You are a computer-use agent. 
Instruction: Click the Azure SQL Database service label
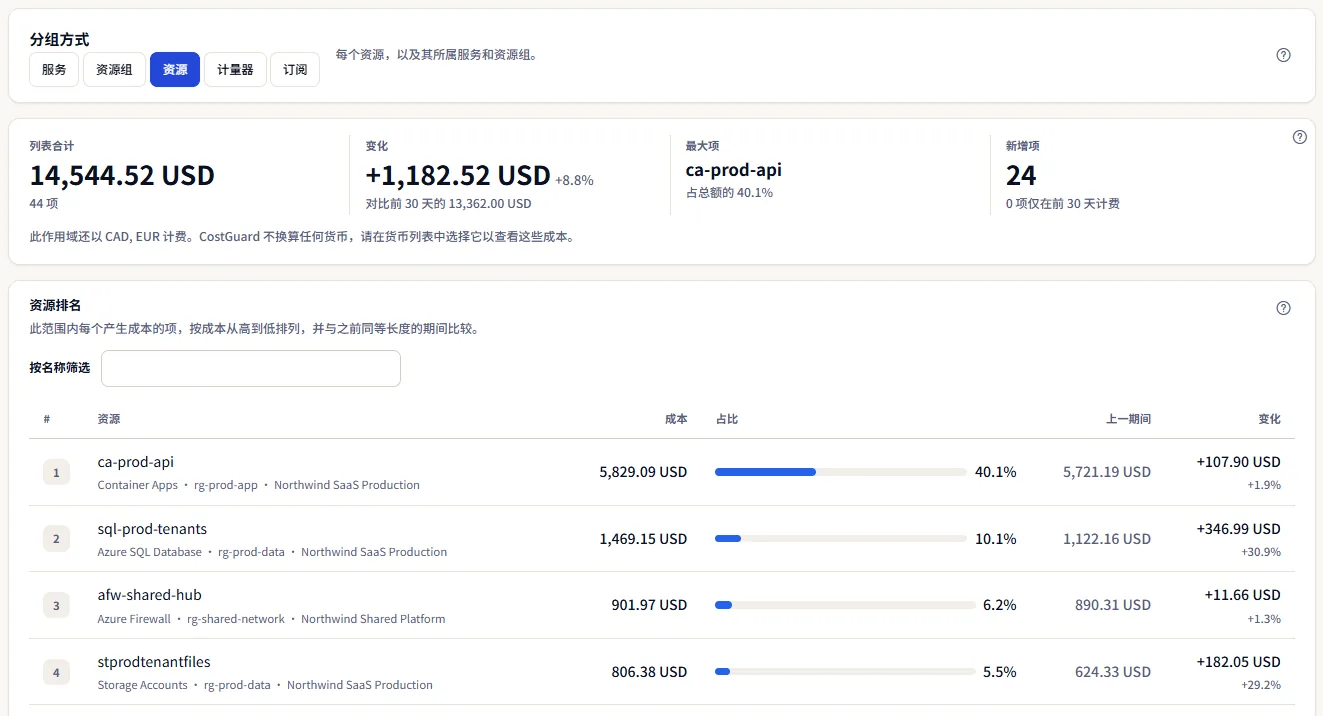tap(149, 552)
